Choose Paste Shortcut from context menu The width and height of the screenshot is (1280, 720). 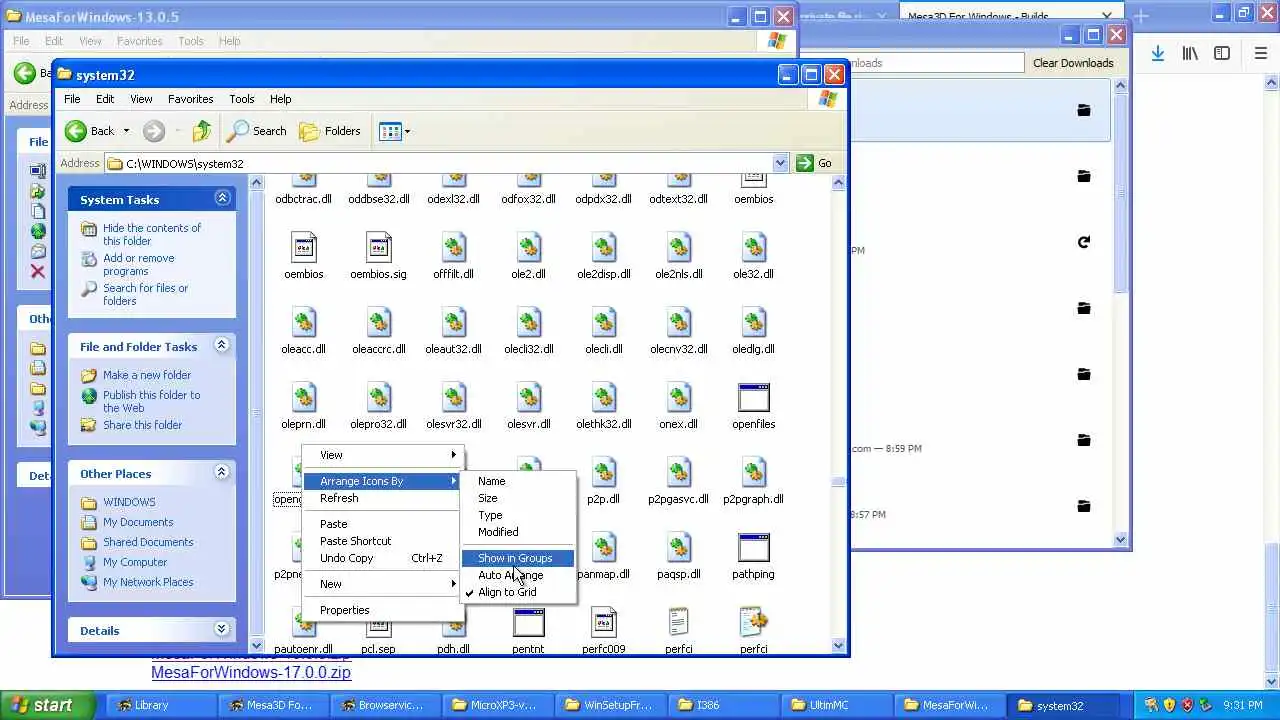point(384,541)
